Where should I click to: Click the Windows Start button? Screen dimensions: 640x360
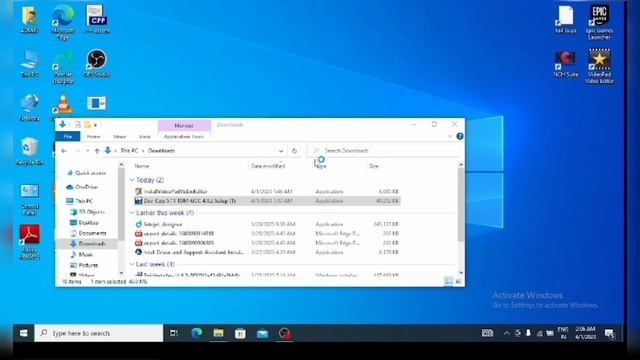24,333
